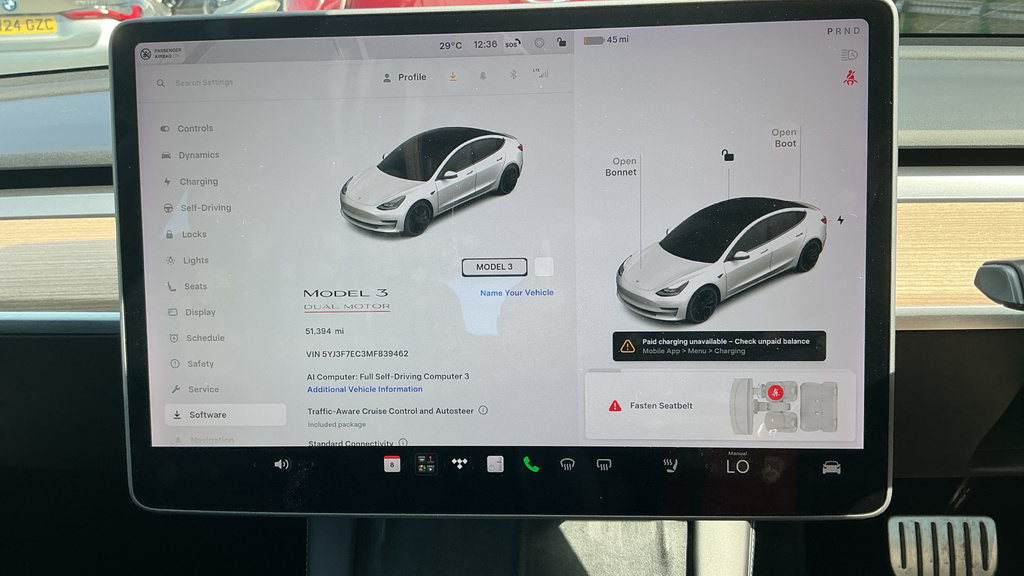Open the Calendar app

tap(392, 464)
